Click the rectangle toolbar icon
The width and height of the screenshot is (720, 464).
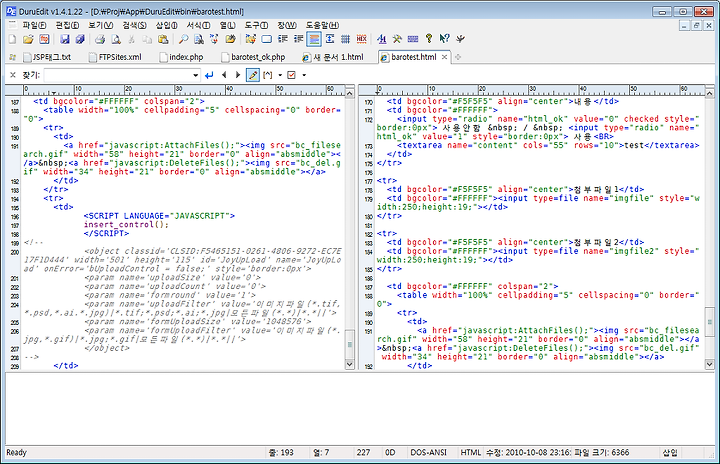coord(266,39)
